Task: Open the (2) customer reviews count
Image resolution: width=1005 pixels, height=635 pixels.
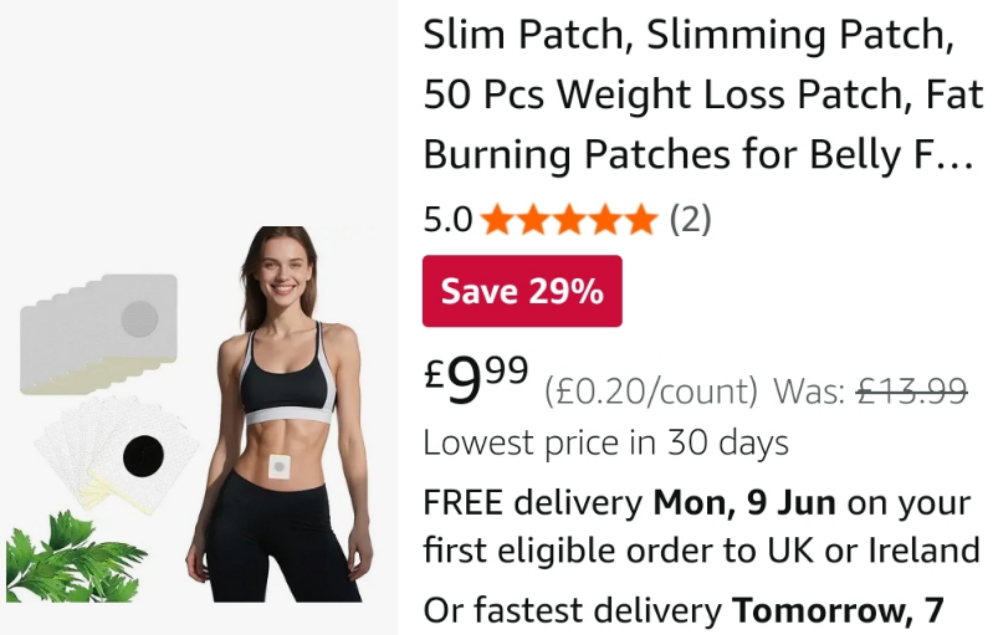Action: tap(690, 220)
